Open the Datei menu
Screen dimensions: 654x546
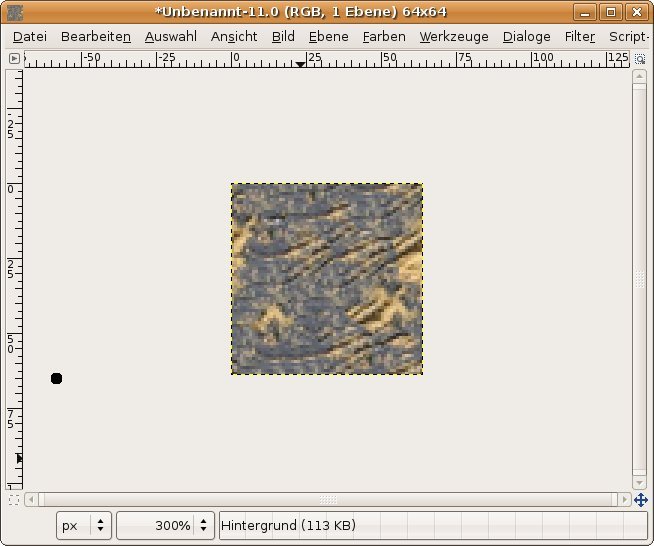point(30,37)
